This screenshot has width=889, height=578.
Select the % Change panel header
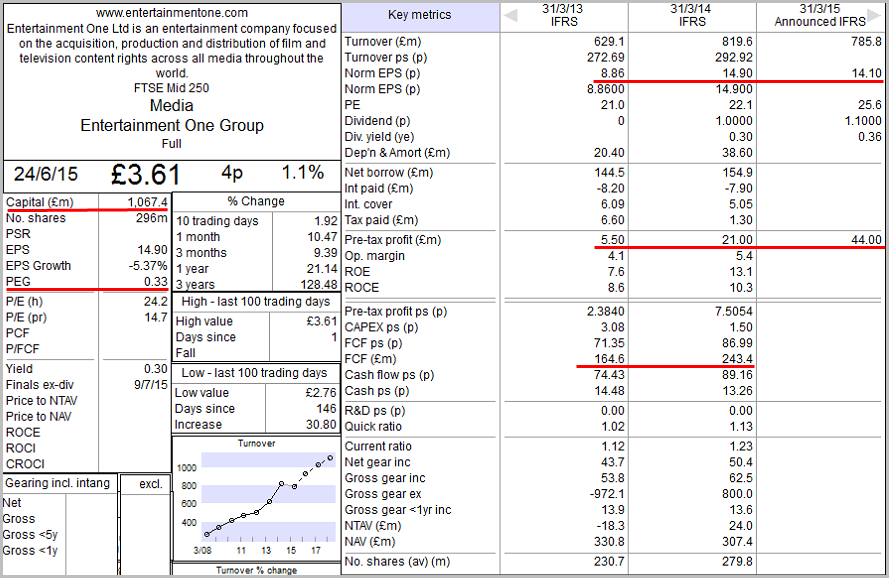click(x=255, y=201)
